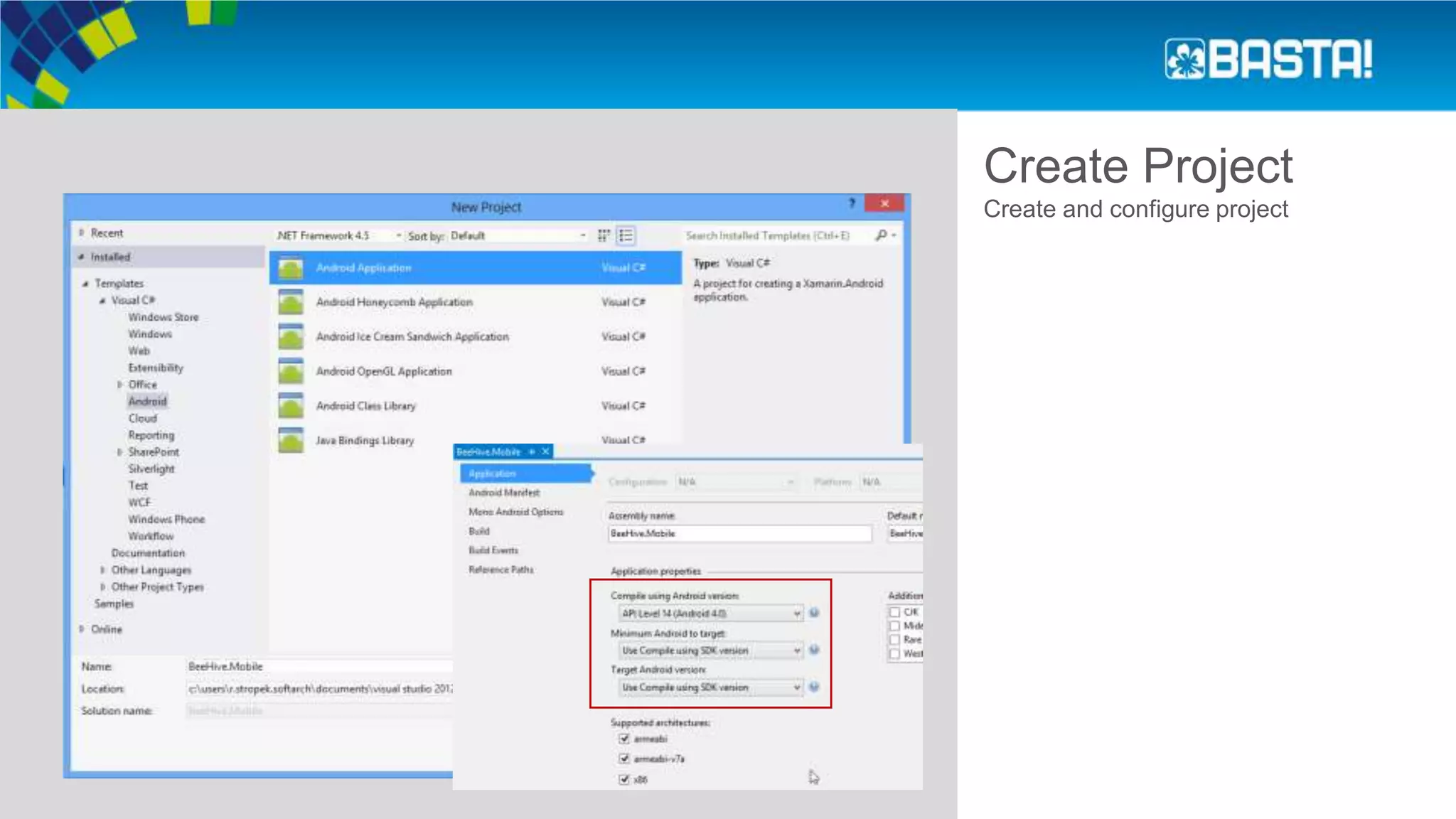Screen dimensions: 1456x819
Task: Expand Other Project Types node
Action: 102,587
